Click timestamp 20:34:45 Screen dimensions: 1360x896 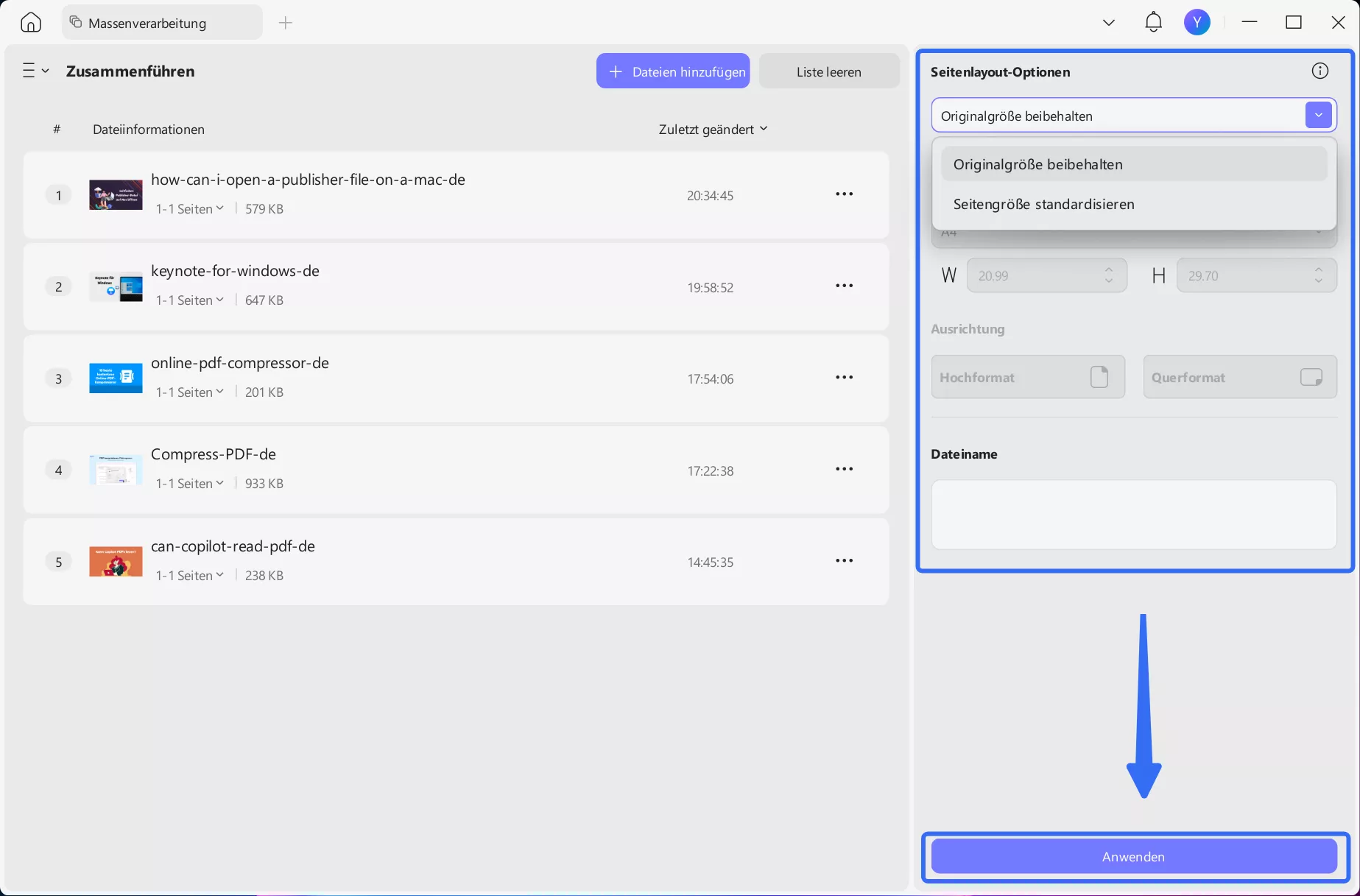710,196
